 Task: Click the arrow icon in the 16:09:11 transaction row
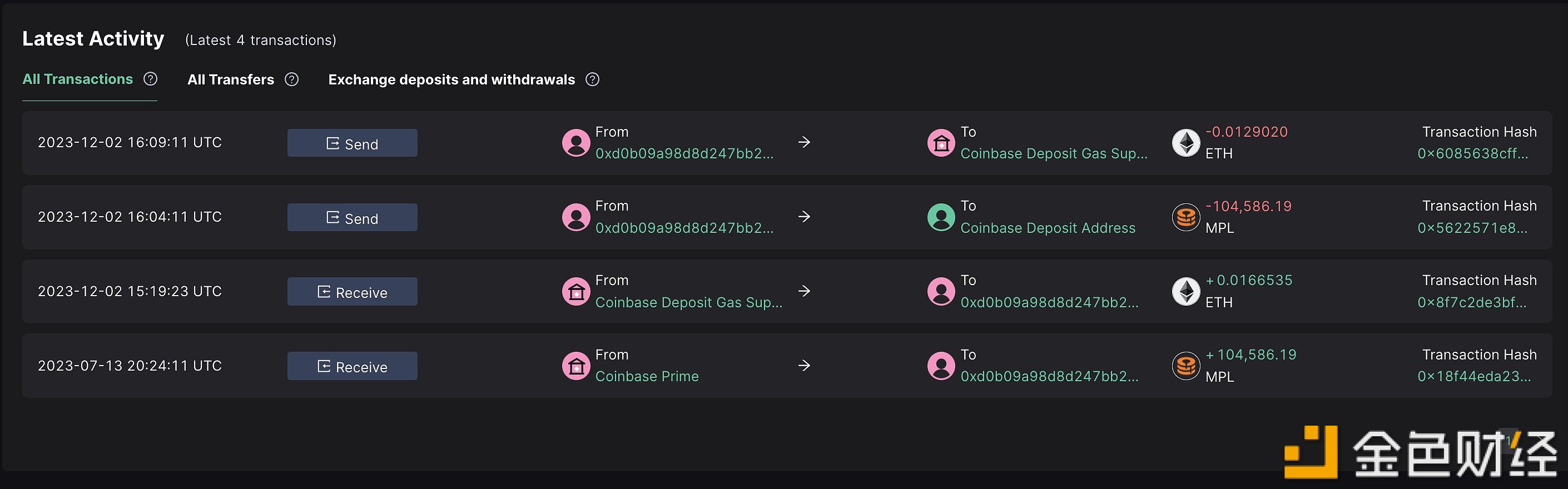point(804,142)
